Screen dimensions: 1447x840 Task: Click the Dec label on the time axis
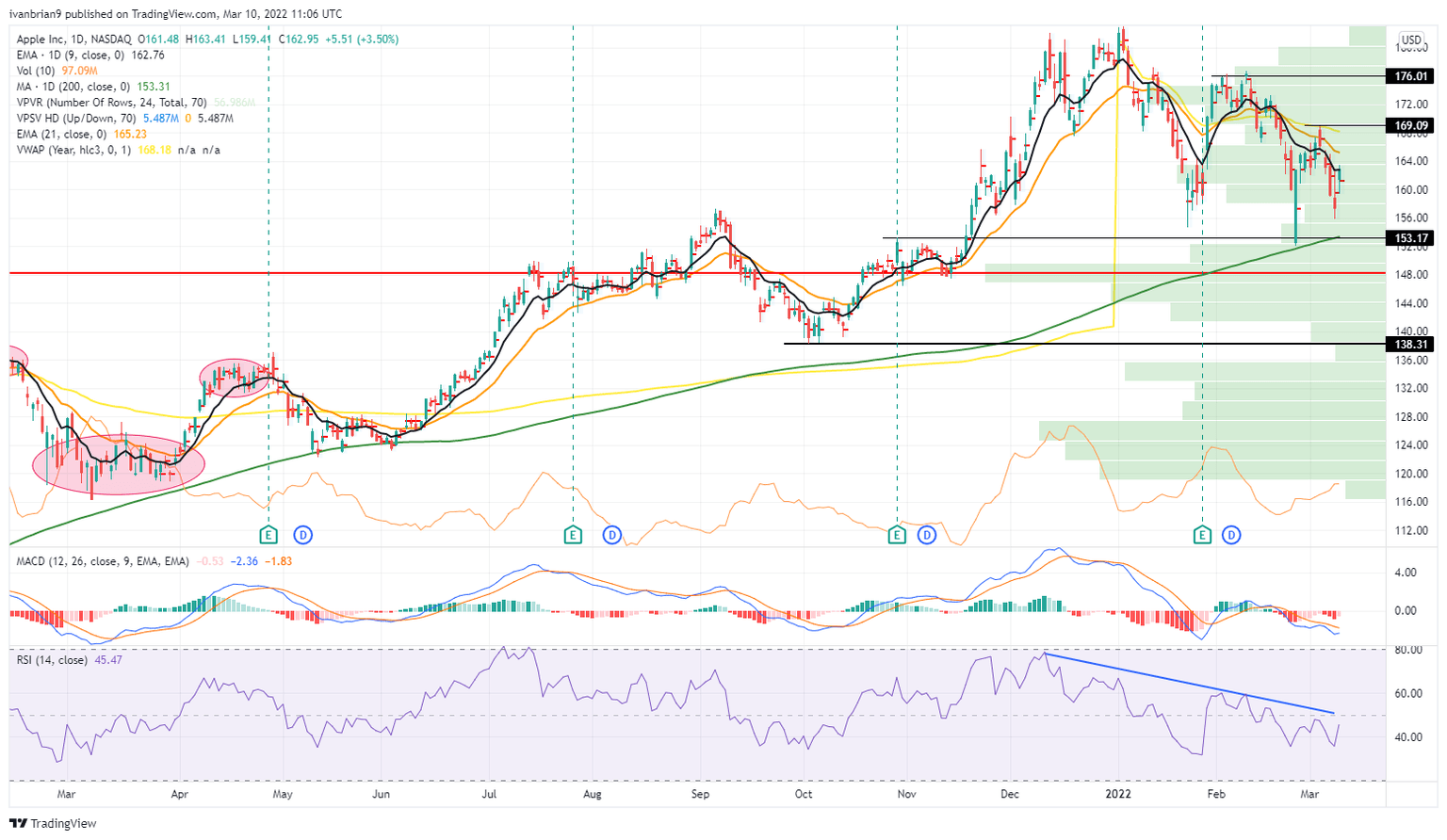pyautogui.click(x=1010, y=794)
